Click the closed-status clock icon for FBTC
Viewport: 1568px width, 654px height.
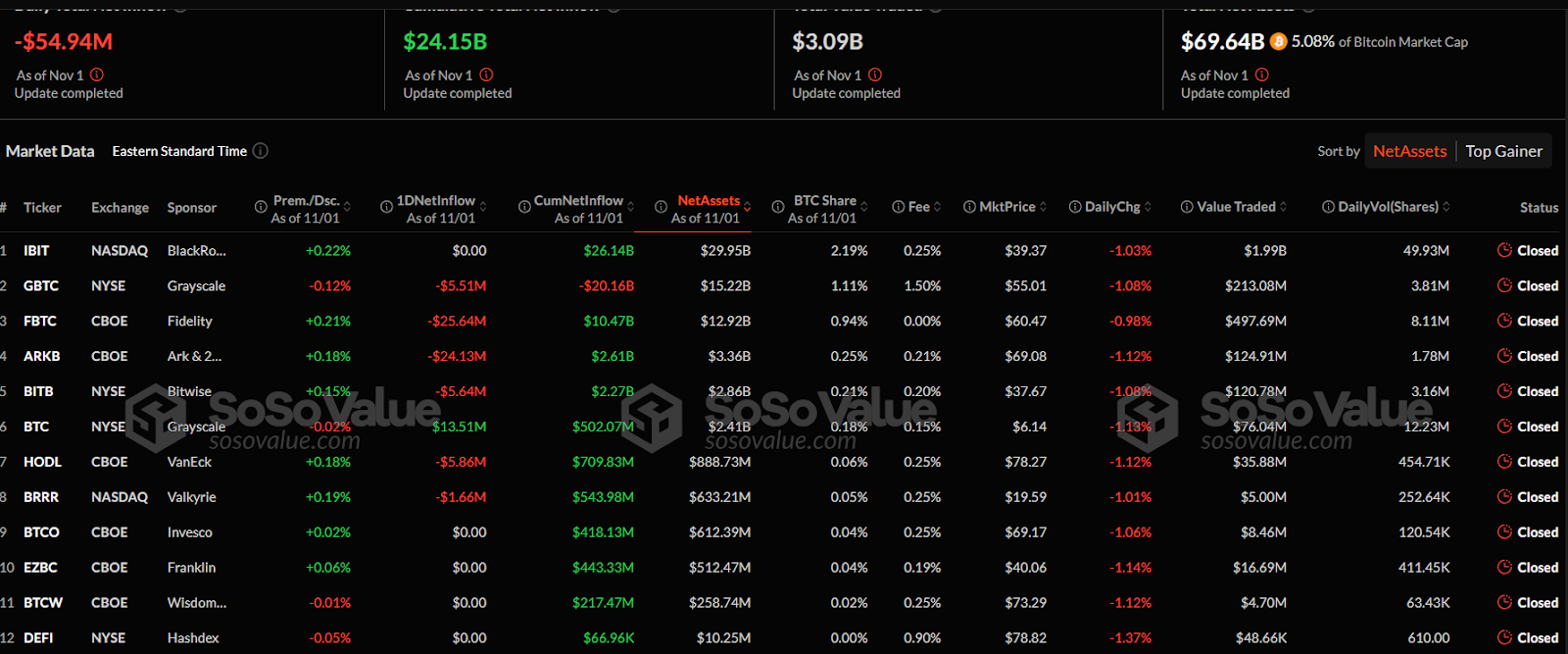point(1504,321)
